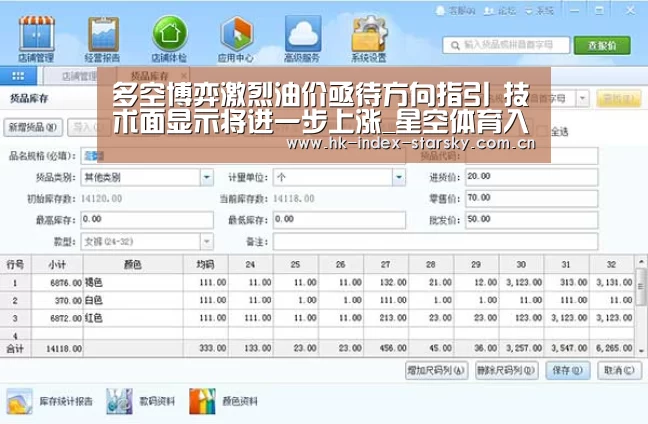648x424 pixels.
Task: Click the 进货价 field showing 20.00
Action: click(x=531, y=177)
